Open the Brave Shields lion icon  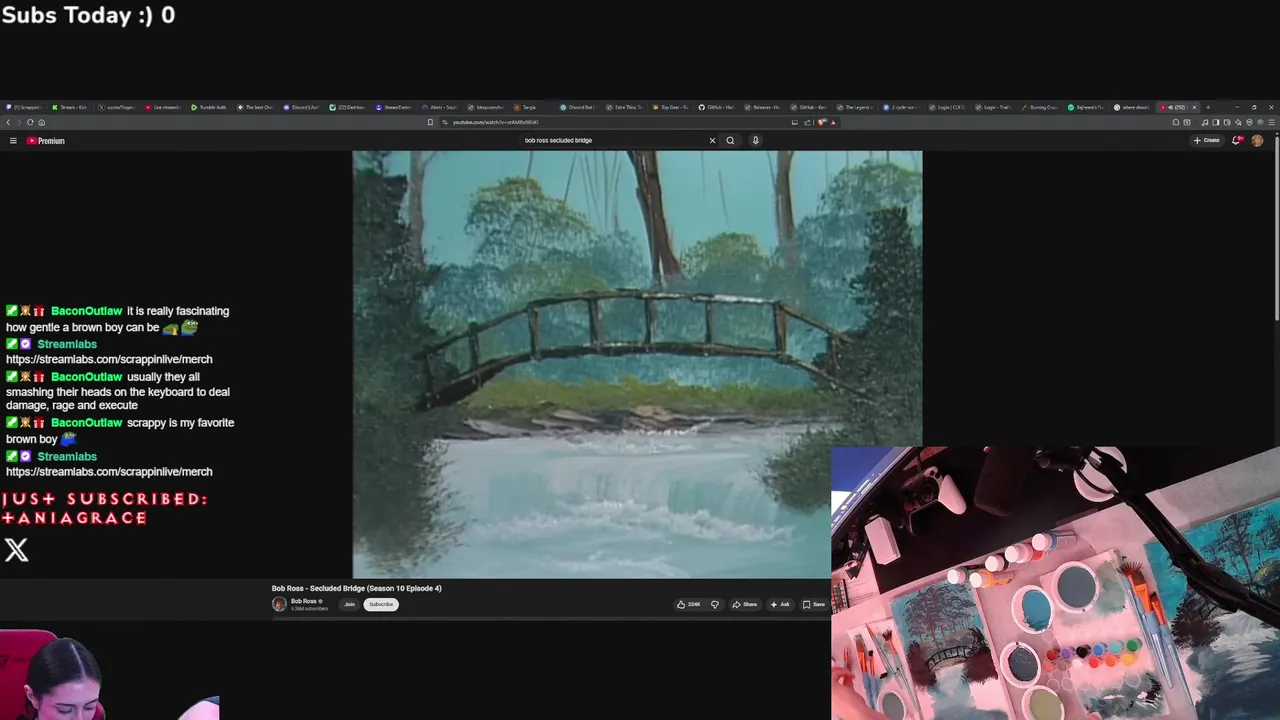822,122
